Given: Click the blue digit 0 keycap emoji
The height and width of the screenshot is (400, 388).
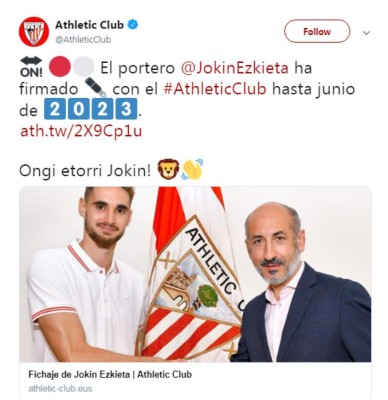Looking at the screenshot, I should point(79,109).
